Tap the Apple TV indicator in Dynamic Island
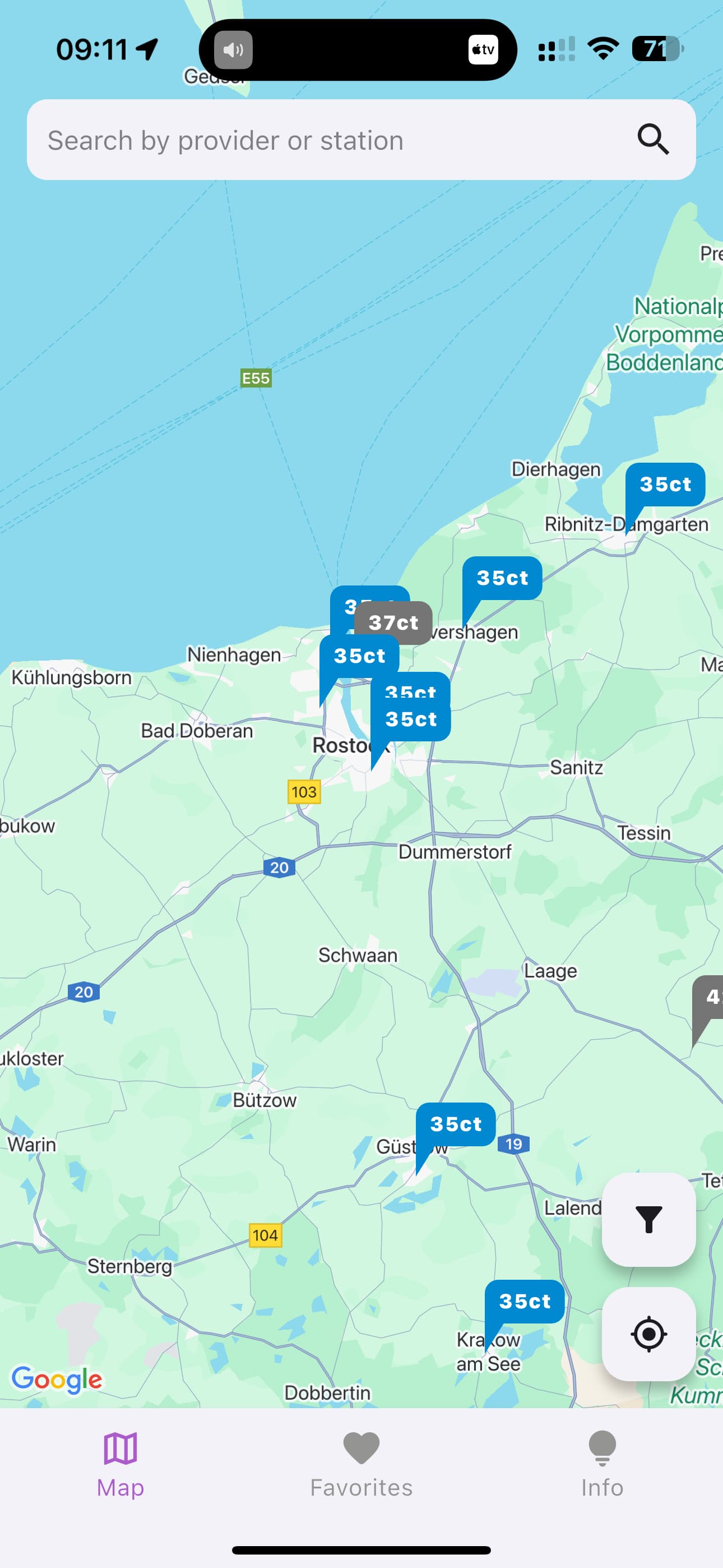The image size is (723, 1568). click(483, 49)
